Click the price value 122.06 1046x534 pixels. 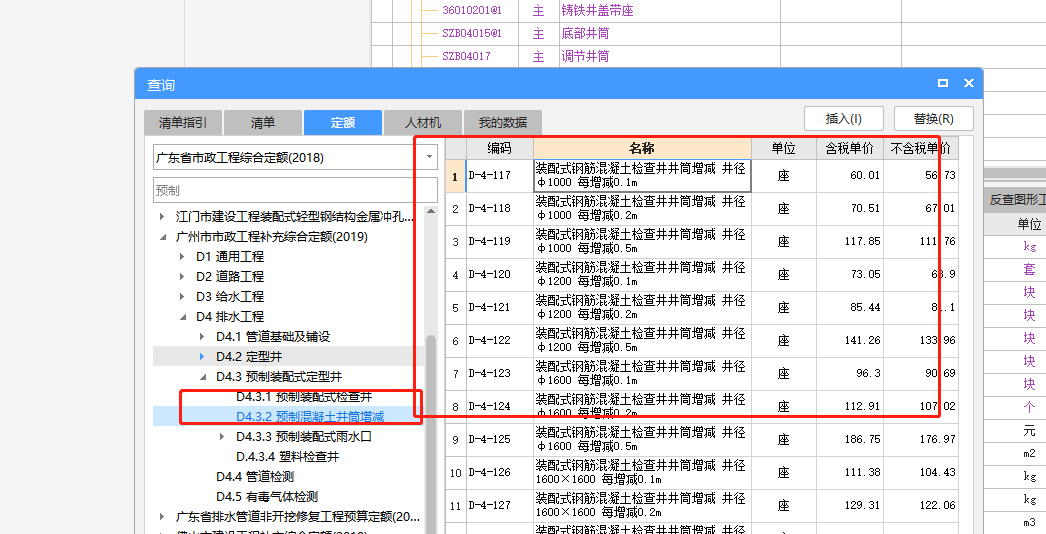pos(937,505)
